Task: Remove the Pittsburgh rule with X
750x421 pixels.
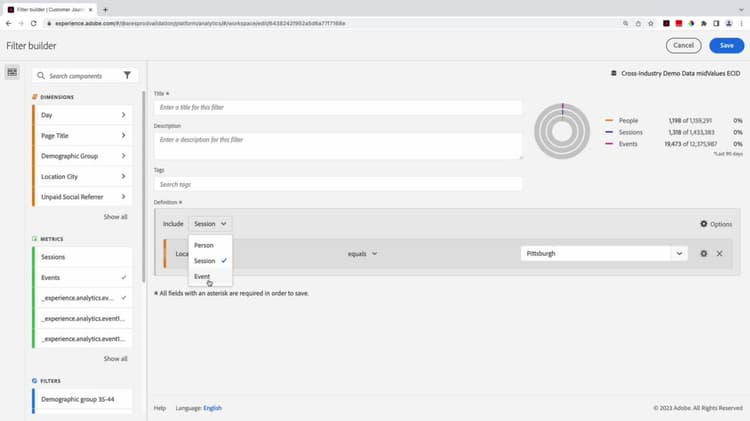Action: tap(719, 254)
